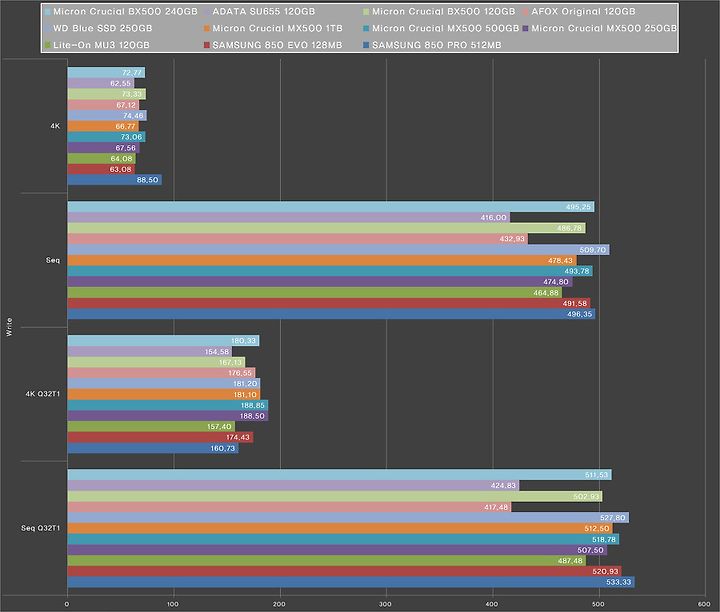The height and width of the screenshot is (612, 720).
Task: Click the 600 tick on horizontal axis
Action: click(704, 604)
